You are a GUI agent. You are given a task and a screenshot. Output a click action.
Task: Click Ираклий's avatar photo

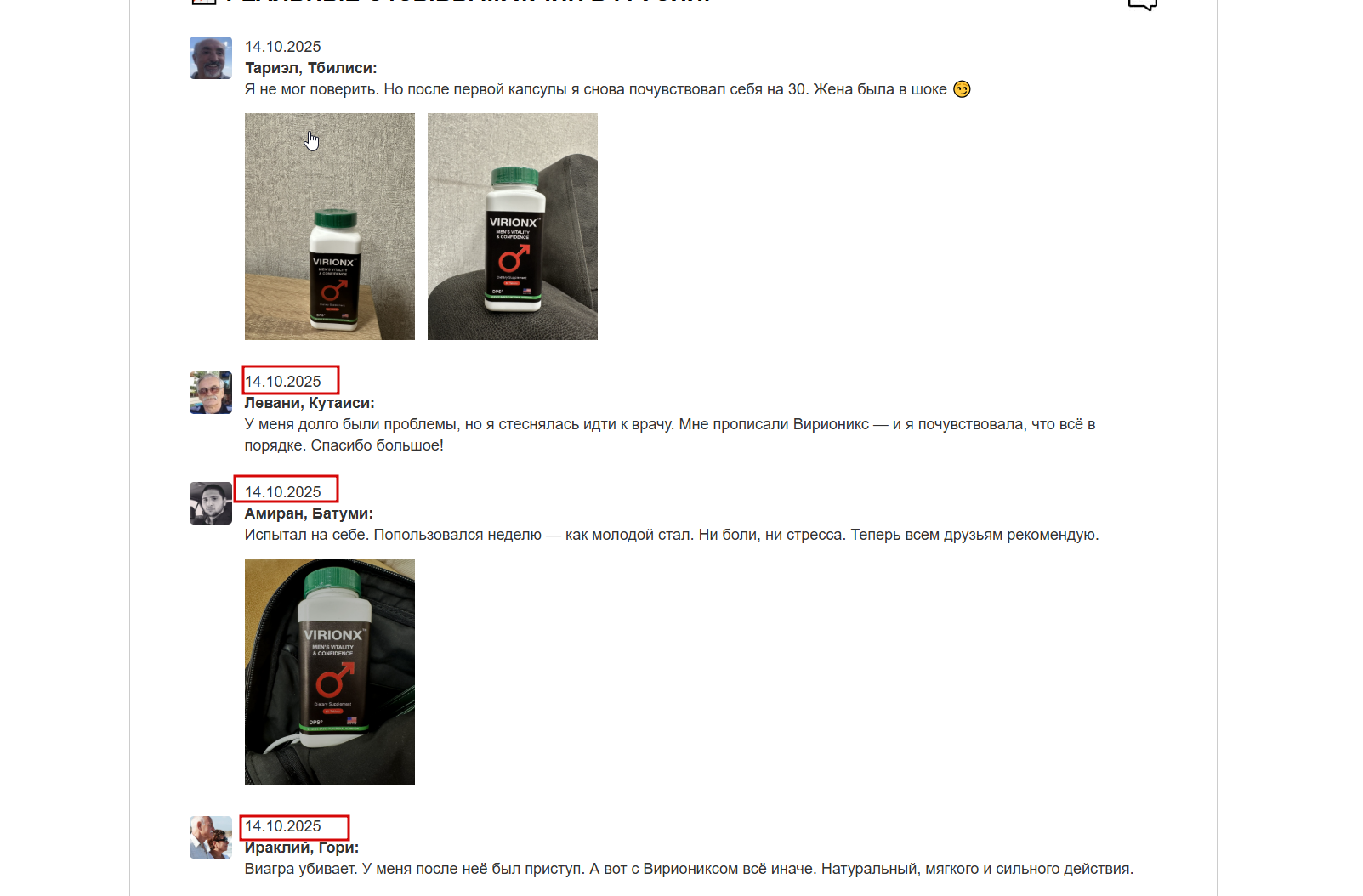click(x=211, y=837)
